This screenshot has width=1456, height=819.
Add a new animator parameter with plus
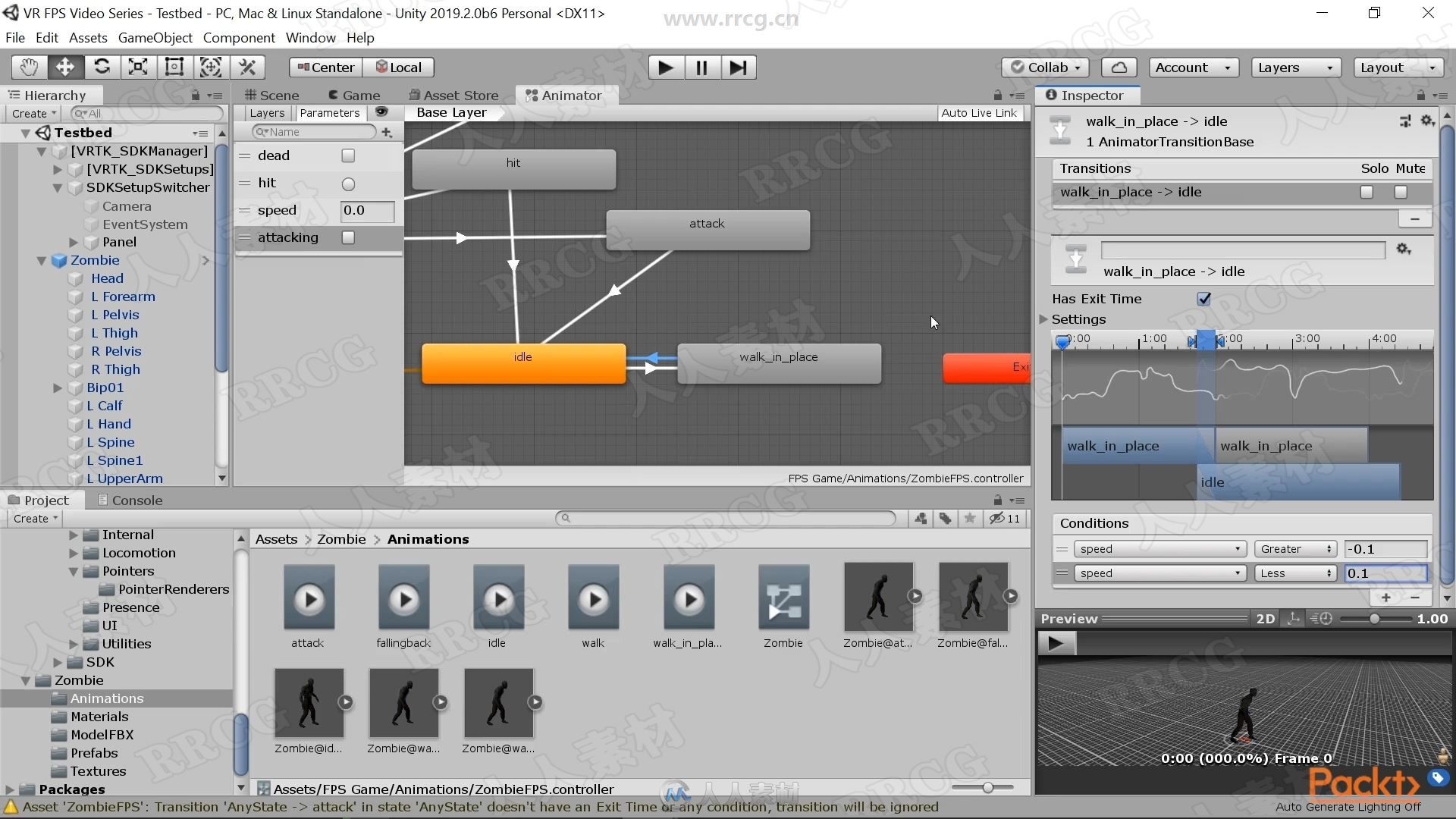coord(387,132)
